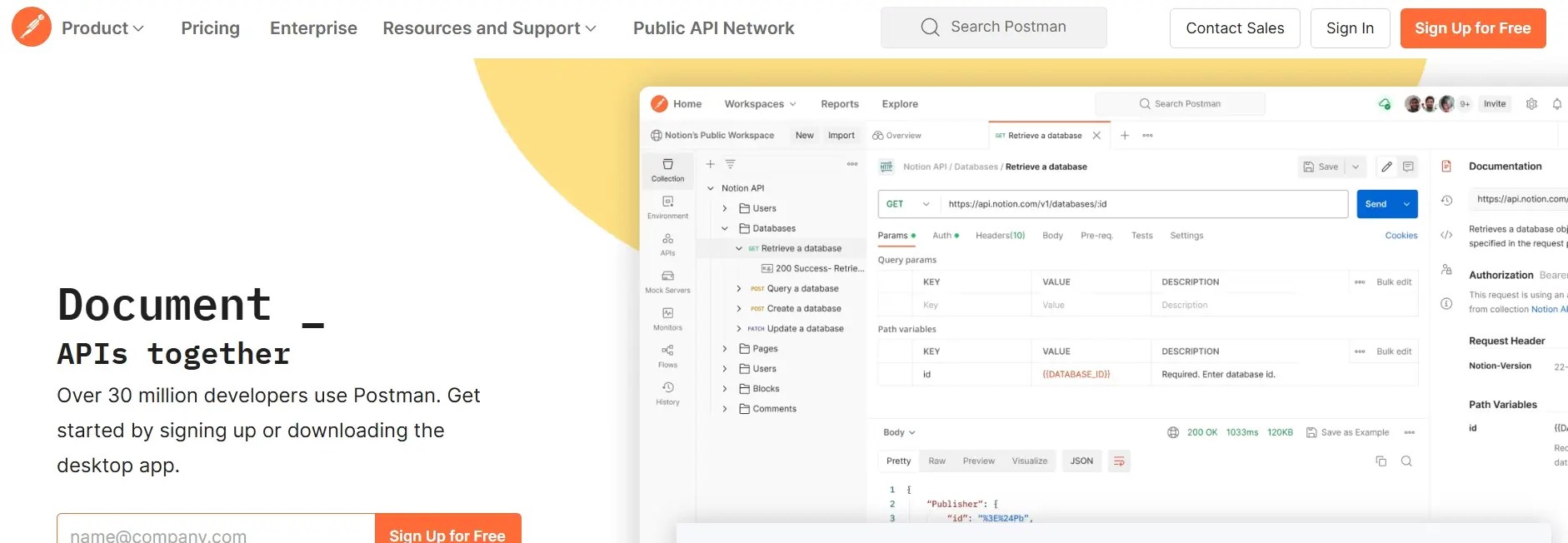1568x543 pixels.
Task: Go to Enterprise page
Action: [313, 28]
